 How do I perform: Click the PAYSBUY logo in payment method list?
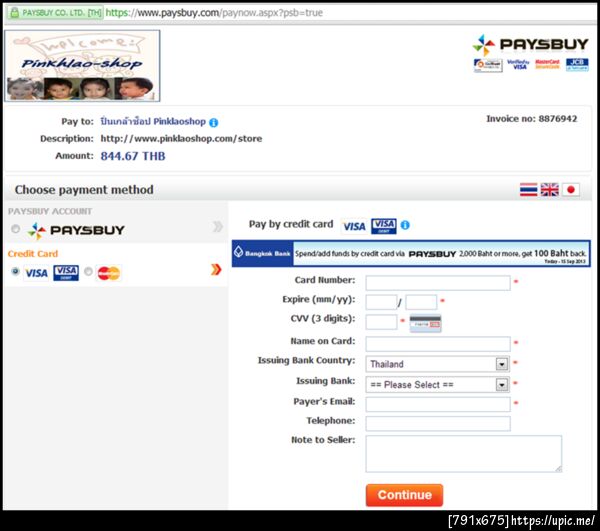coord(76,230)
